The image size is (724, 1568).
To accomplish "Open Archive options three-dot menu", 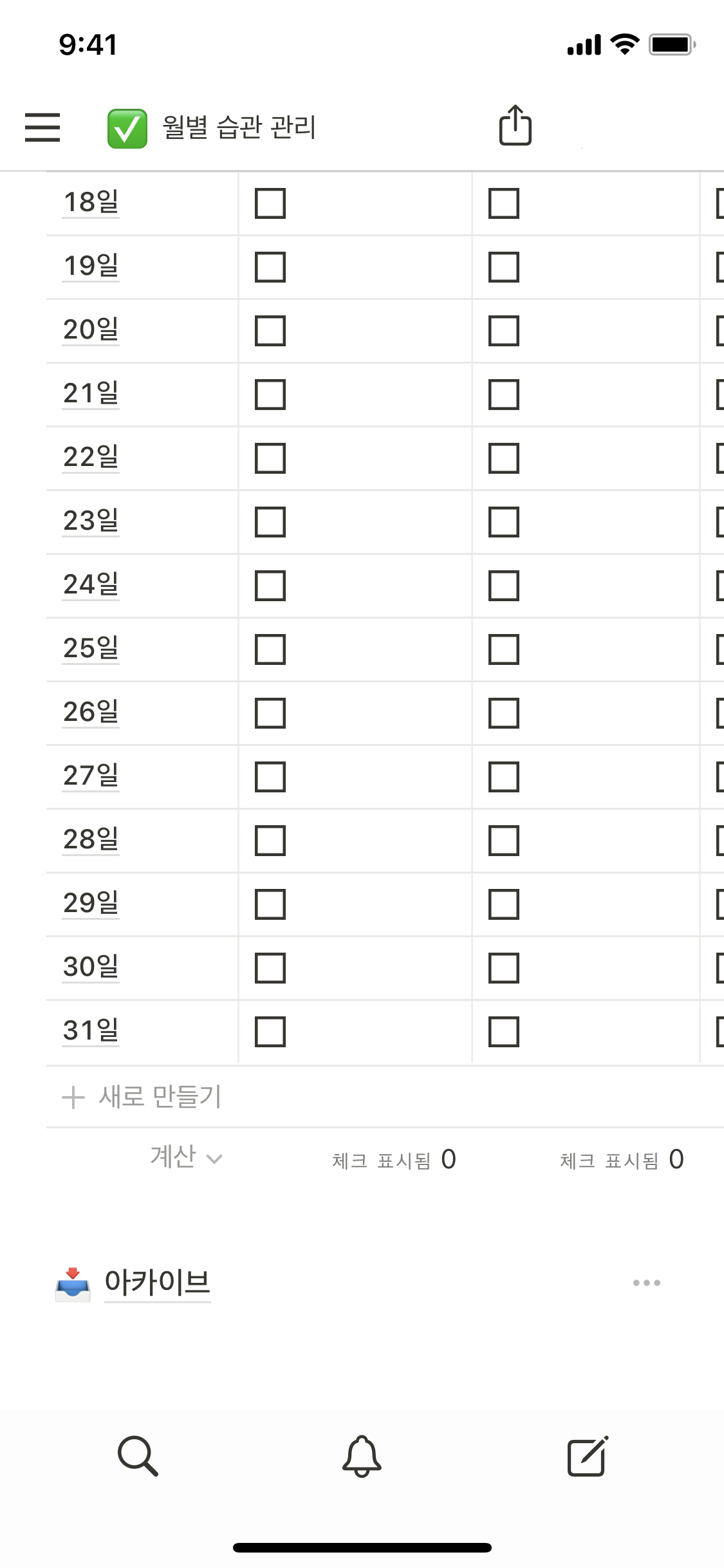I will [x=646, y=1283].
